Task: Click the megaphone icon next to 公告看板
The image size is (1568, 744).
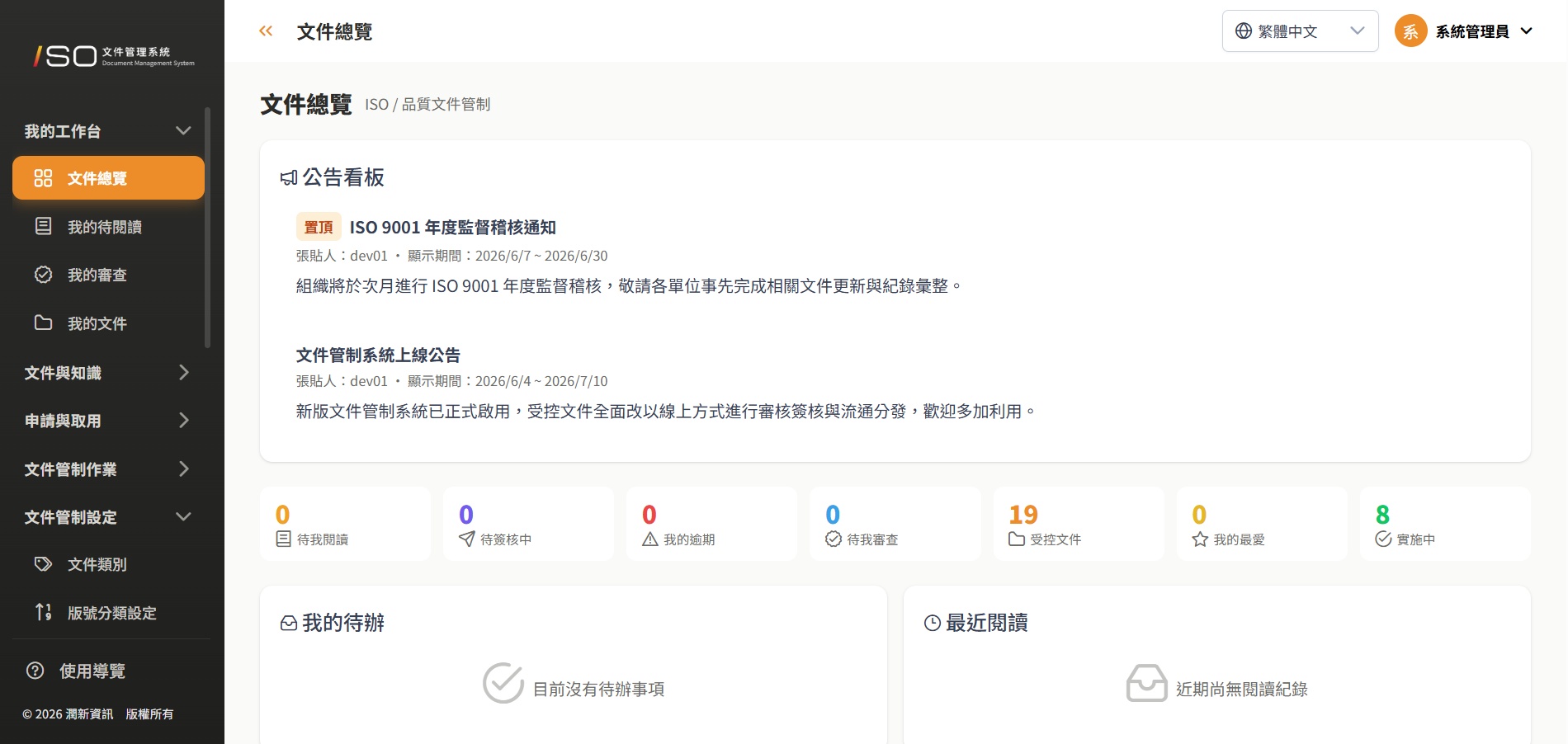Action: point(289,178)
